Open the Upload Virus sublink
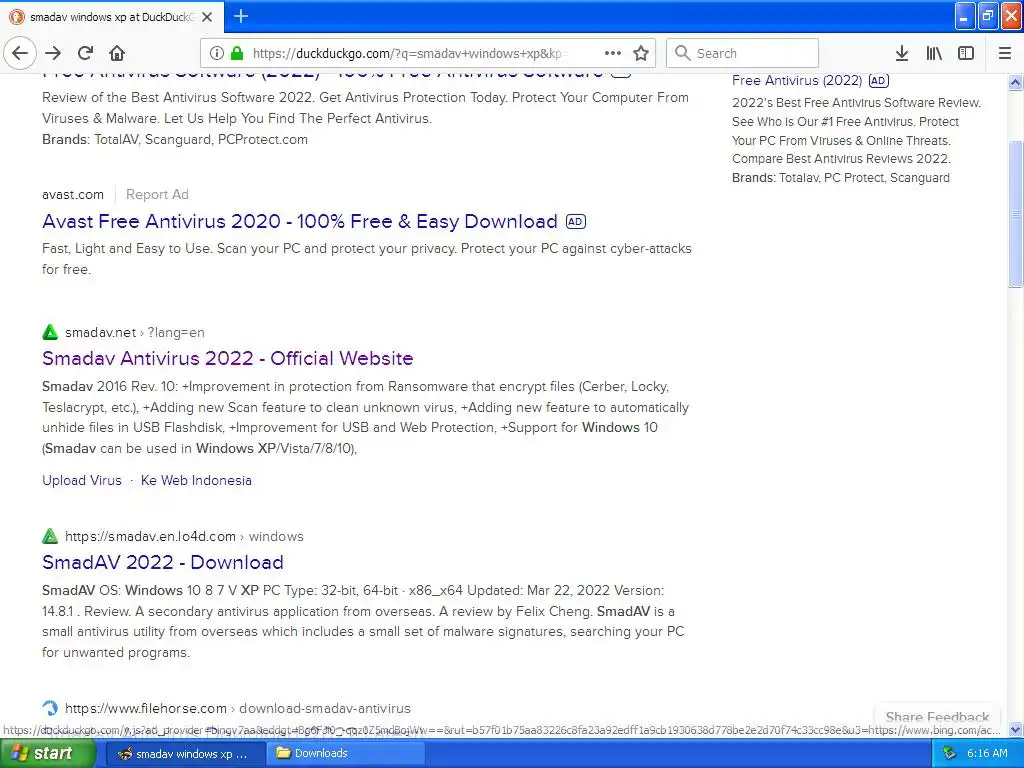The image size is (1024, 768). click(x=82, y=480)
